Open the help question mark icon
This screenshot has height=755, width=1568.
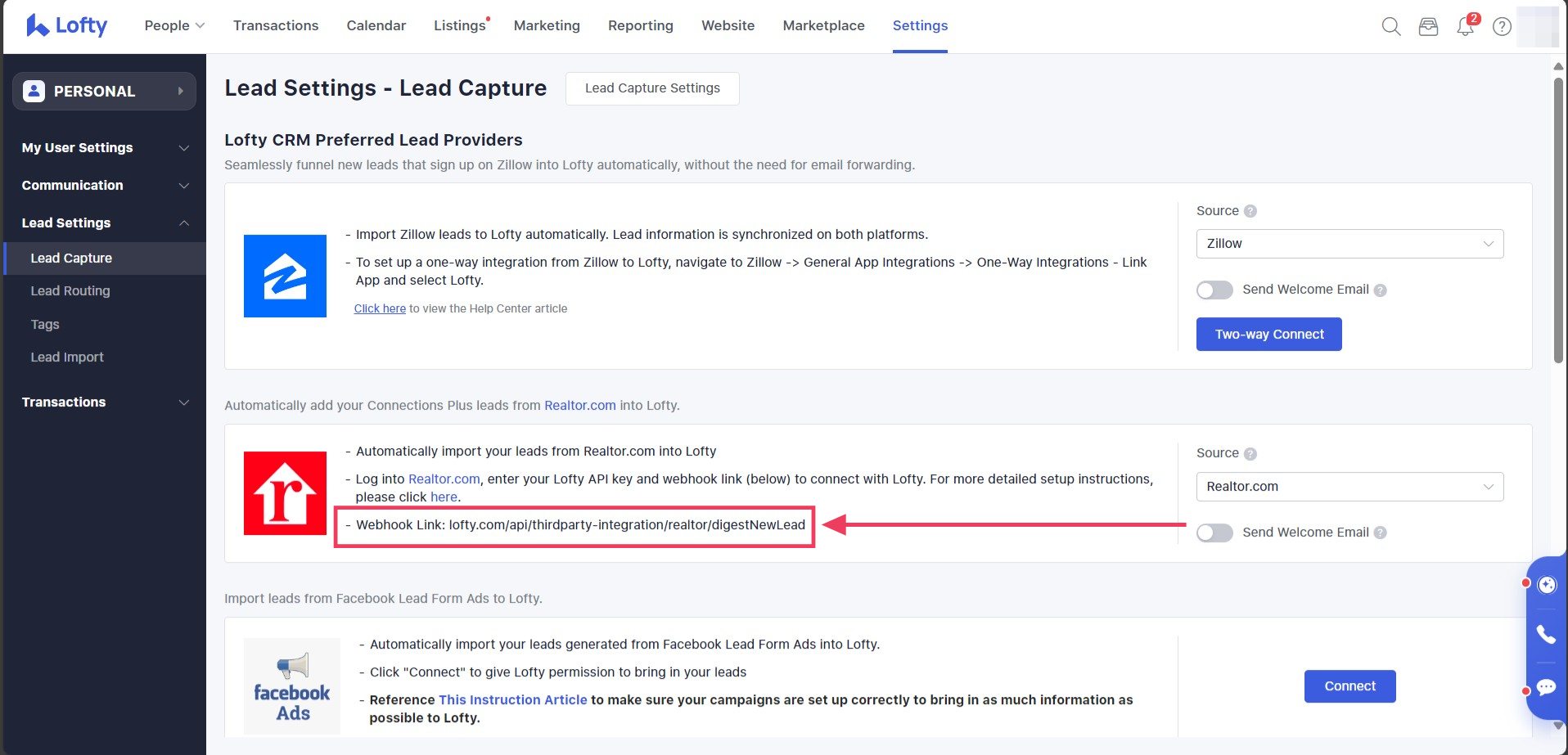click(x=1502, y=26)
